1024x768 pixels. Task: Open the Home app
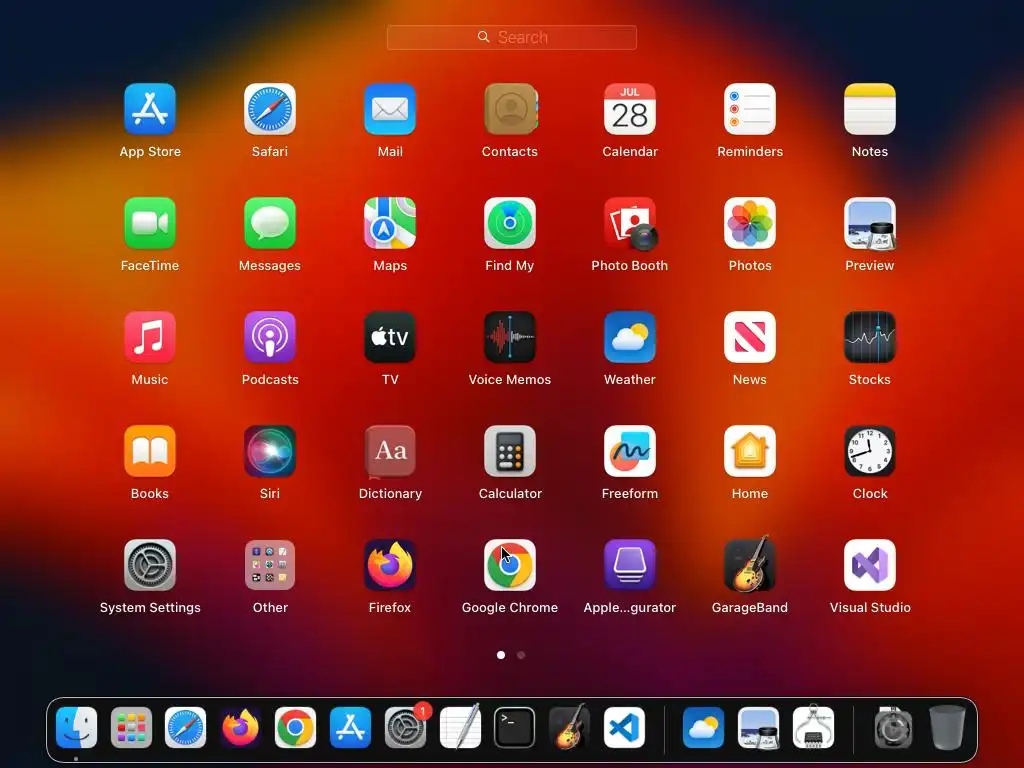(750, 451)
